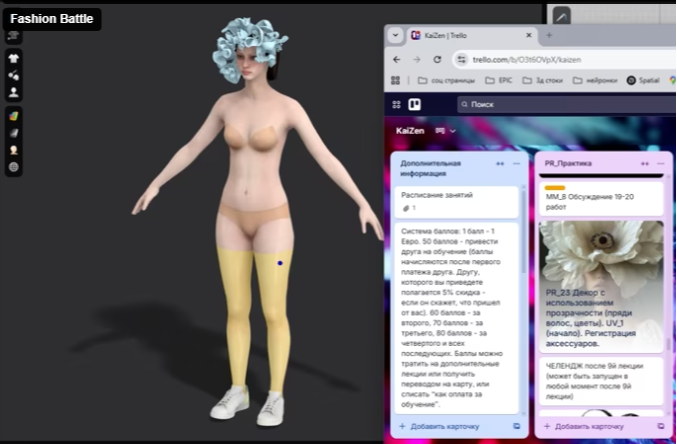Open the Trello app switcher grid
Viewport: 677px width, 444px height.
coord(397,104)
